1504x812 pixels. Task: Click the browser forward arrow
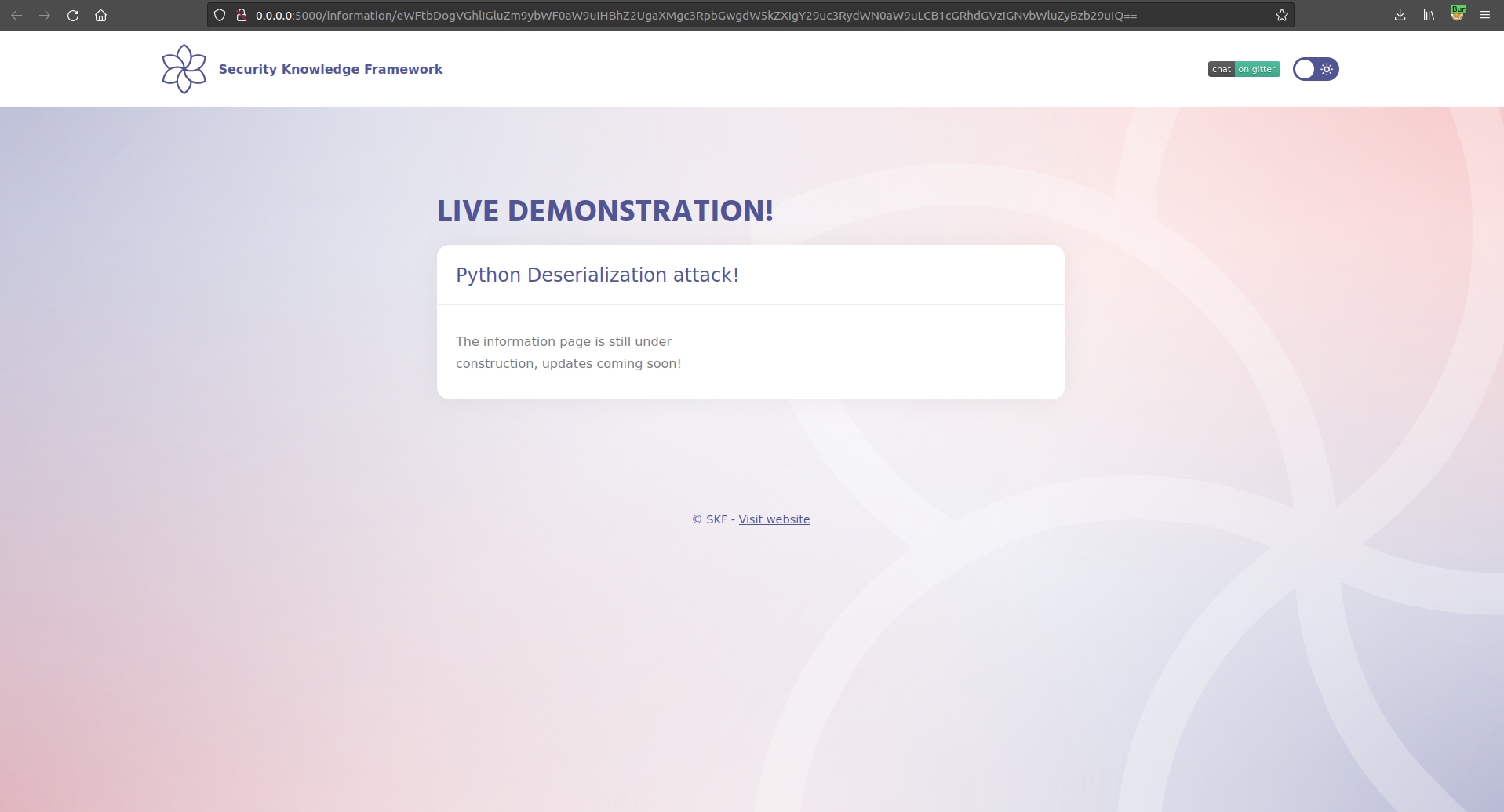pos(45,15)
